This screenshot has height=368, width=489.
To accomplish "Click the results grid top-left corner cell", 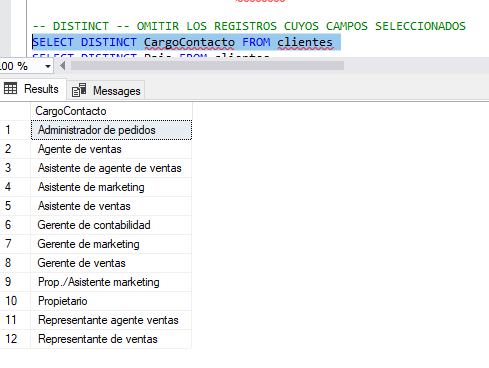I will (x=15, y=111).
